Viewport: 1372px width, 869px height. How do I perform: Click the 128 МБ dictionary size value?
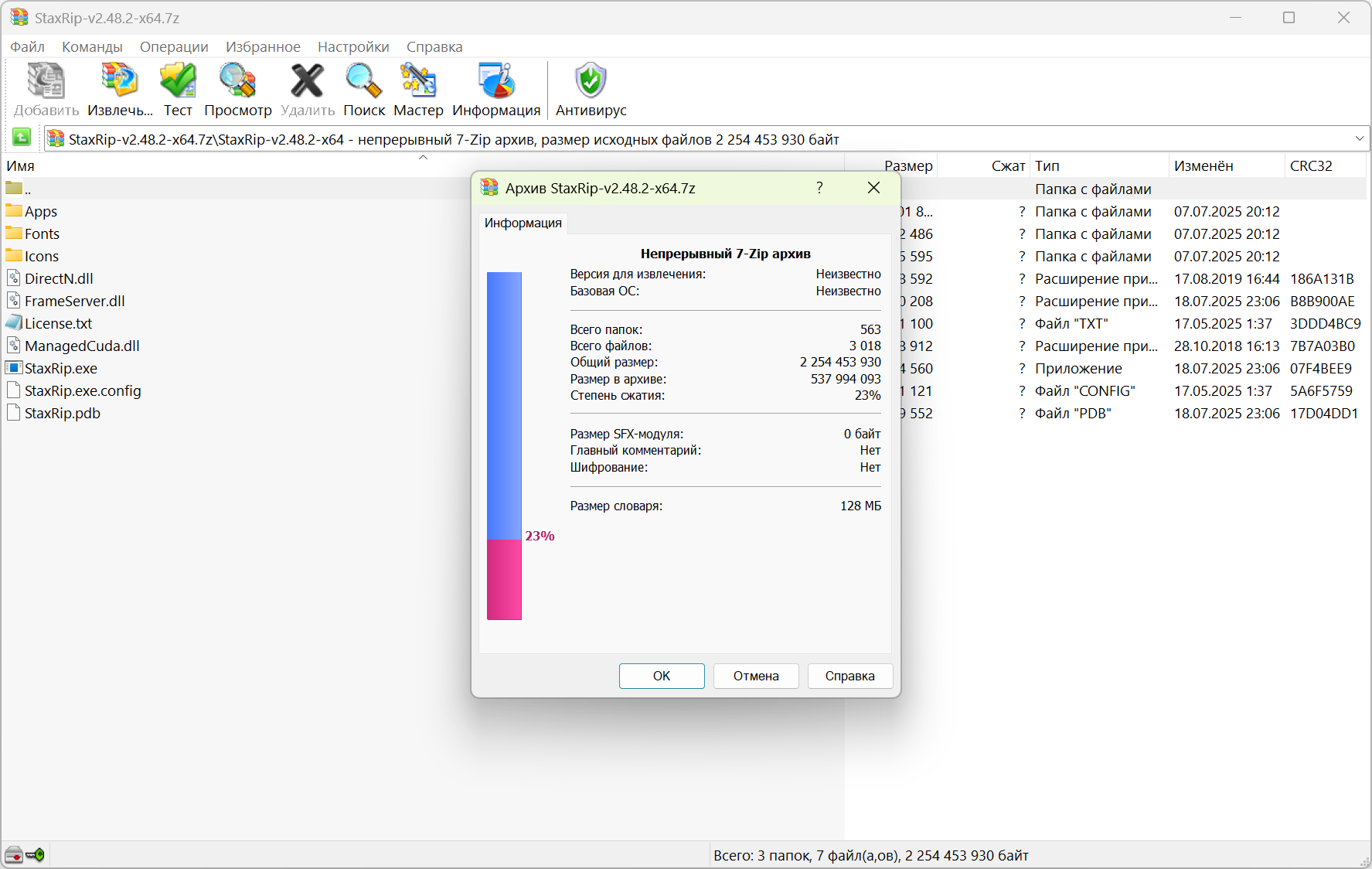[860, 506]
